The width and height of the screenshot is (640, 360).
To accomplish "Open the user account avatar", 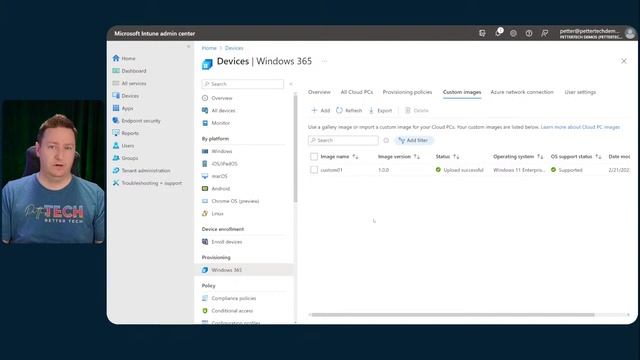I will pos(630,33).
